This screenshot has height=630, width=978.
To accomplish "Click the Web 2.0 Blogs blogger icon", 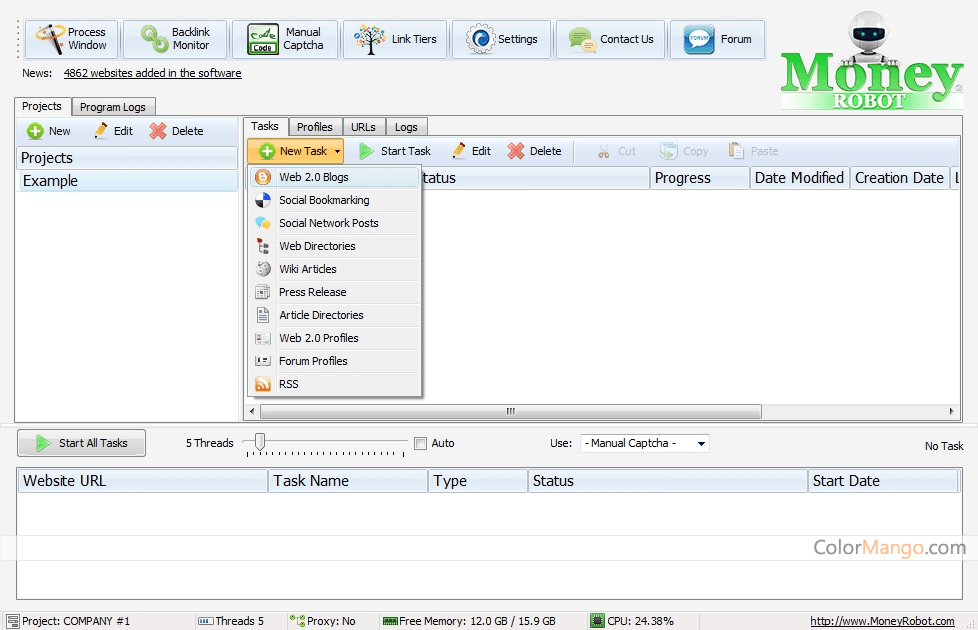I will (263, 177).
